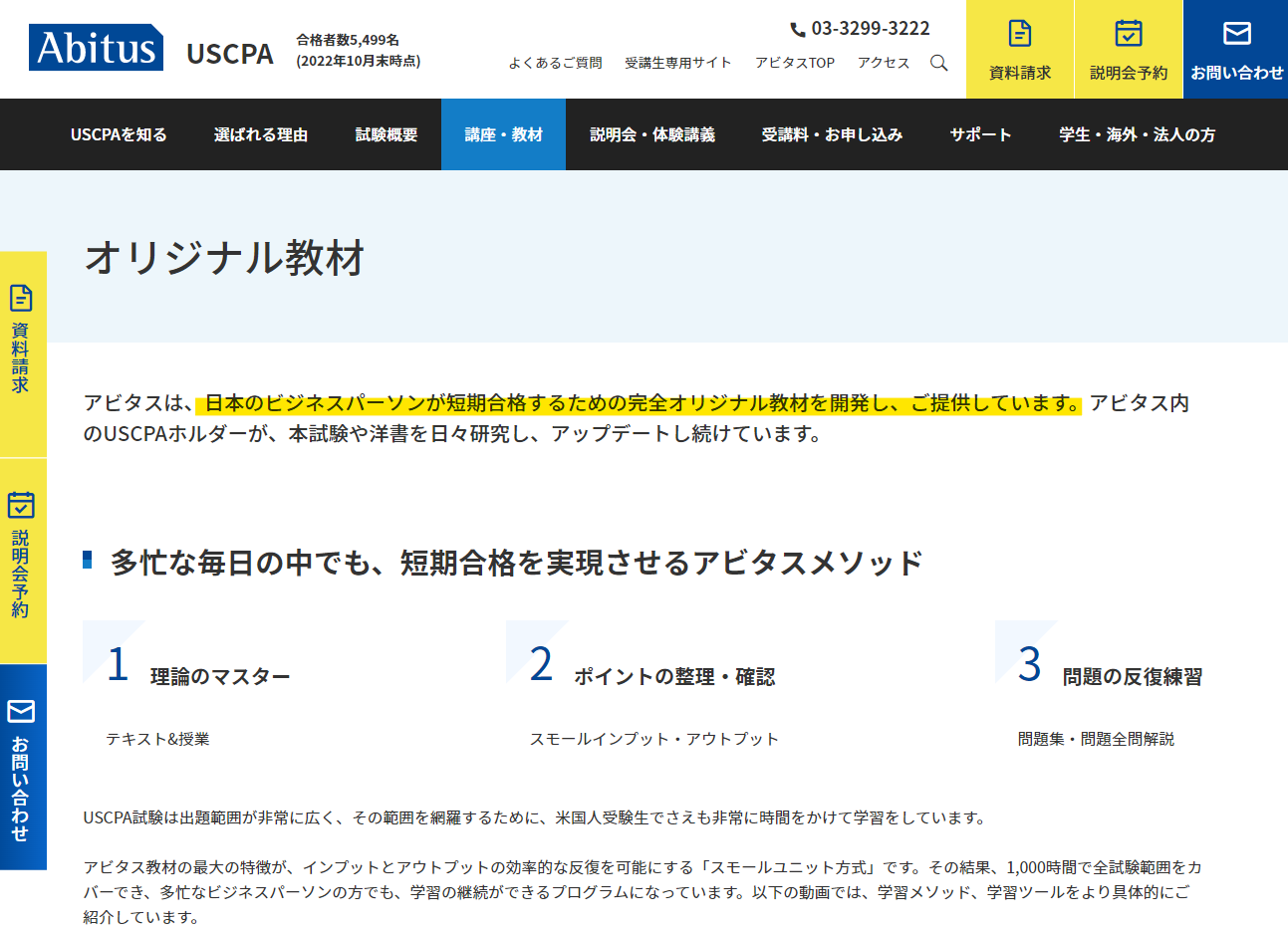The width and height of the screenshot is (1288, 930).
Task: Open the search magnifier icon
Action: (x=938, y=63)
